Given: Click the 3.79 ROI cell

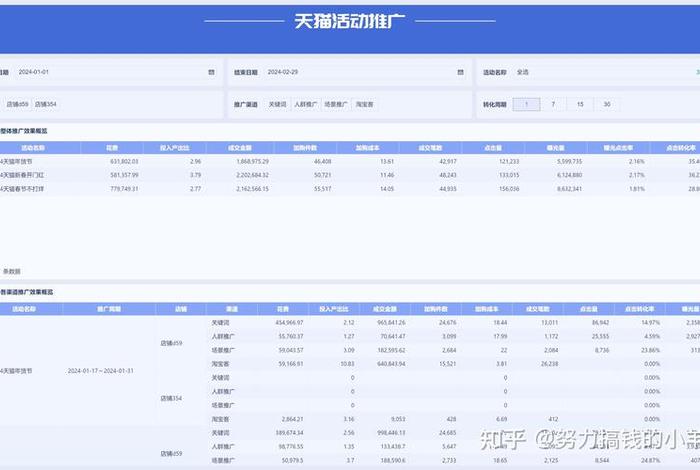Looking at the screenshot, I should 195,175.
